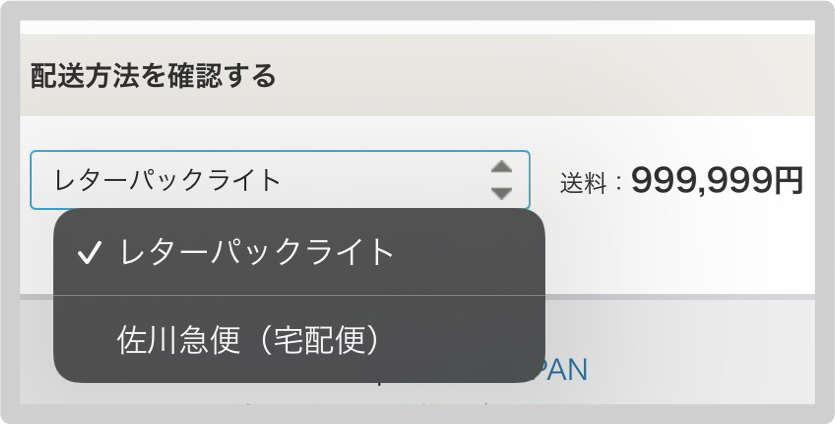Click the 999,999円 shipping fee amount
835x424 pixels.
(717, 181)
